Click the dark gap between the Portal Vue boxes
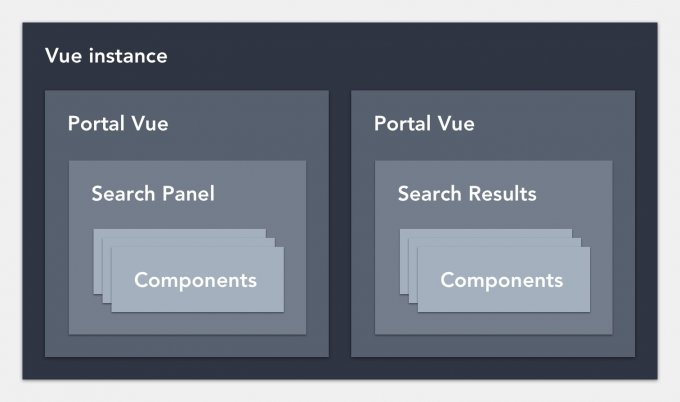Viewport: 680px width, 402px height. pos(340,223)
